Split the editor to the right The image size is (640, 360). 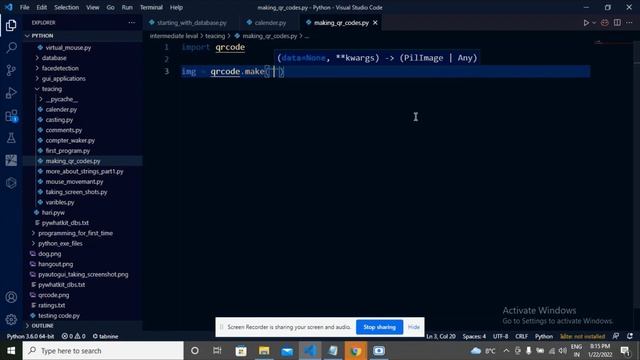[617, 23]
